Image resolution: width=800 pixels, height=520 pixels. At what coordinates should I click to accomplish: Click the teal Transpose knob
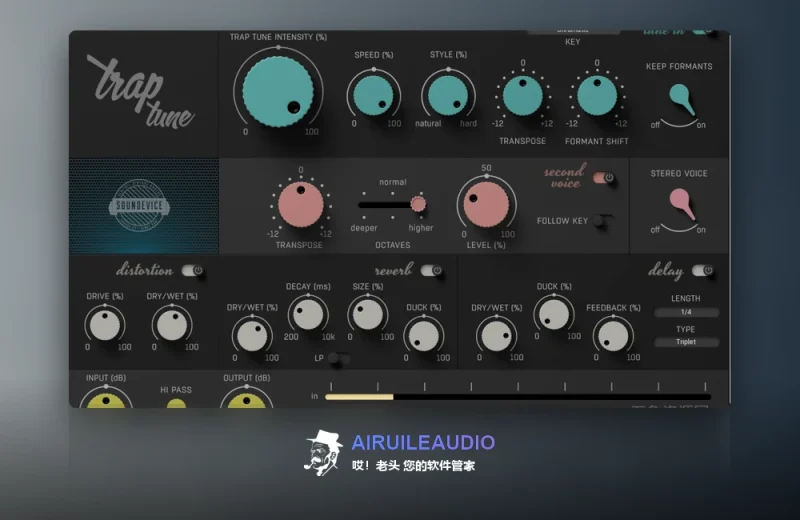click(x=522, y=96)
